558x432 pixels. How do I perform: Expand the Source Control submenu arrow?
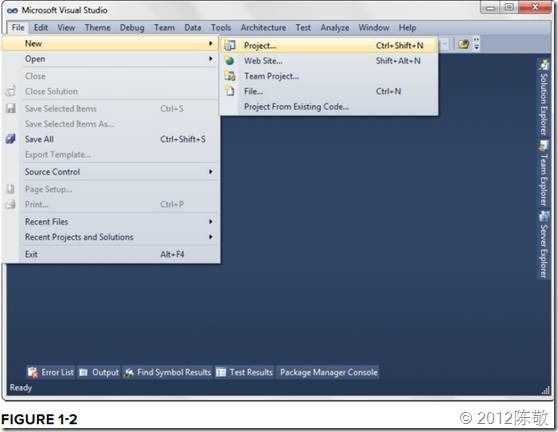point(211,172)
